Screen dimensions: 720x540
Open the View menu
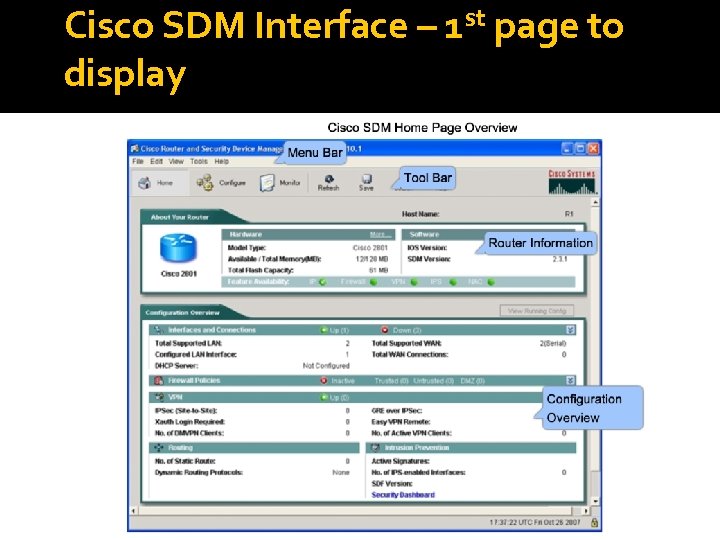pos(176,162)
